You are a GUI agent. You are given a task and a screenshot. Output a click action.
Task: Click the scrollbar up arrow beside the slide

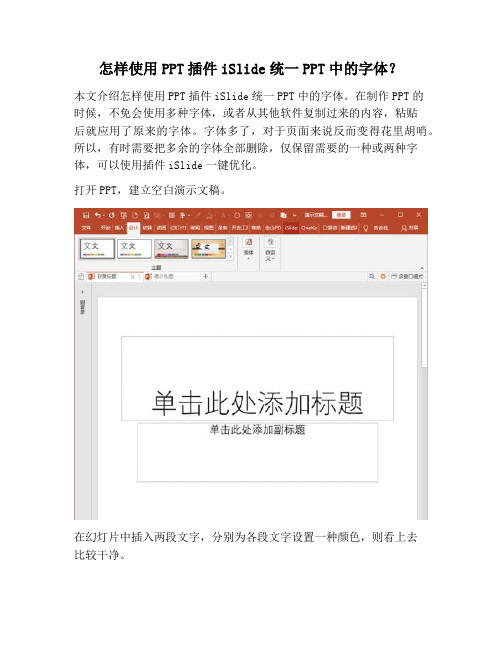click(x=424, y=286)
